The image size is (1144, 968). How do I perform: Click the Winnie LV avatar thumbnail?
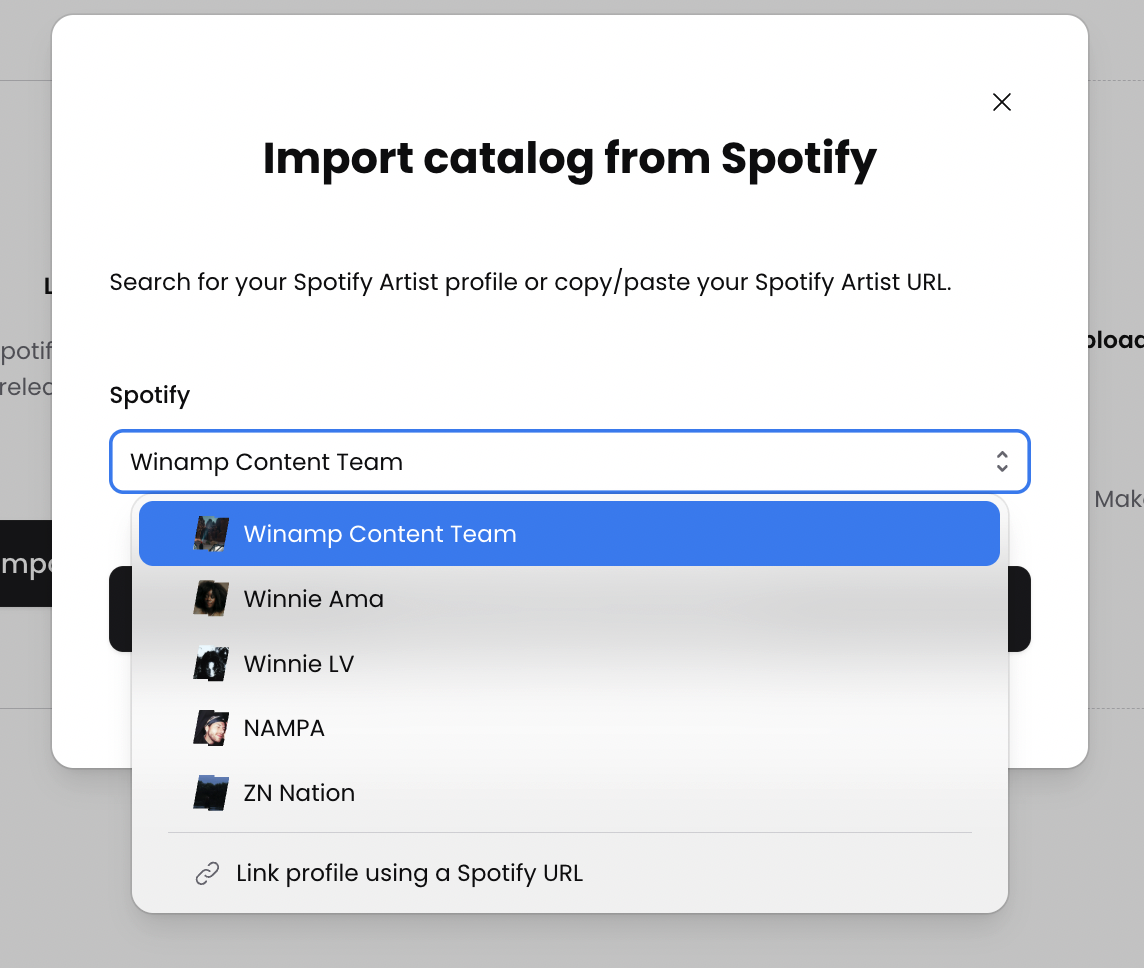click(x=211, y=664)
